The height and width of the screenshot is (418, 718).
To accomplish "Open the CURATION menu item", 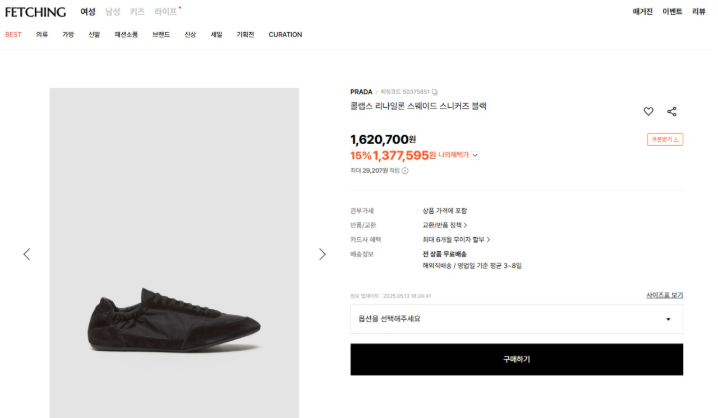I will pos(285,34).
